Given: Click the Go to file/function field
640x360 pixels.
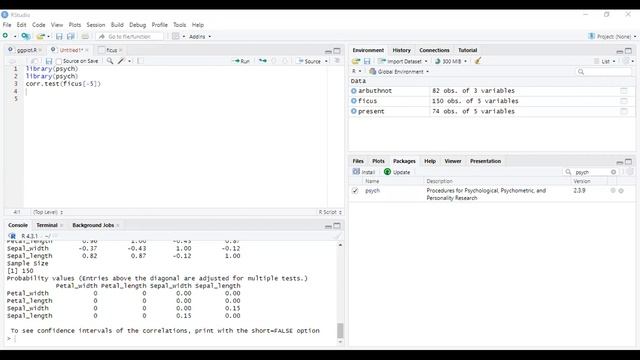Looking at the screenshot, I should 130,36.
